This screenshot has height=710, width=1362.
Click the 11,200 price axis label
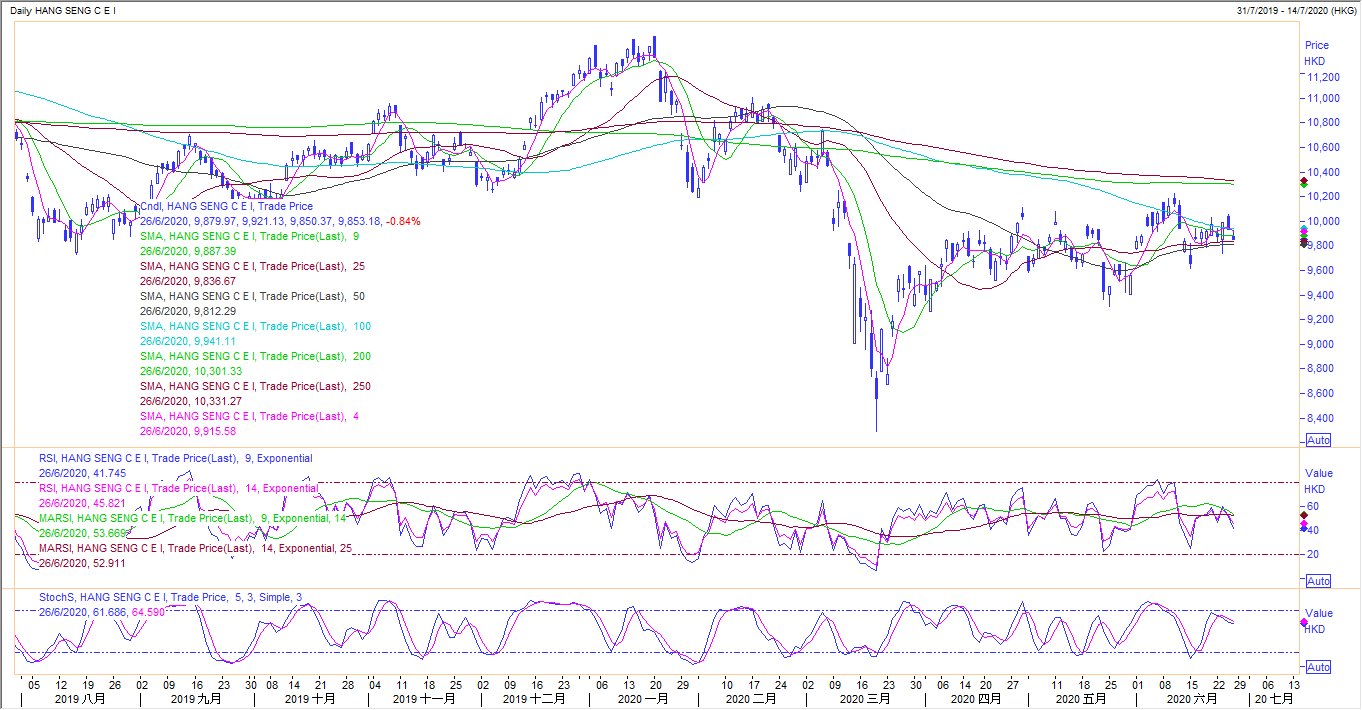[x=1324, y=77]
